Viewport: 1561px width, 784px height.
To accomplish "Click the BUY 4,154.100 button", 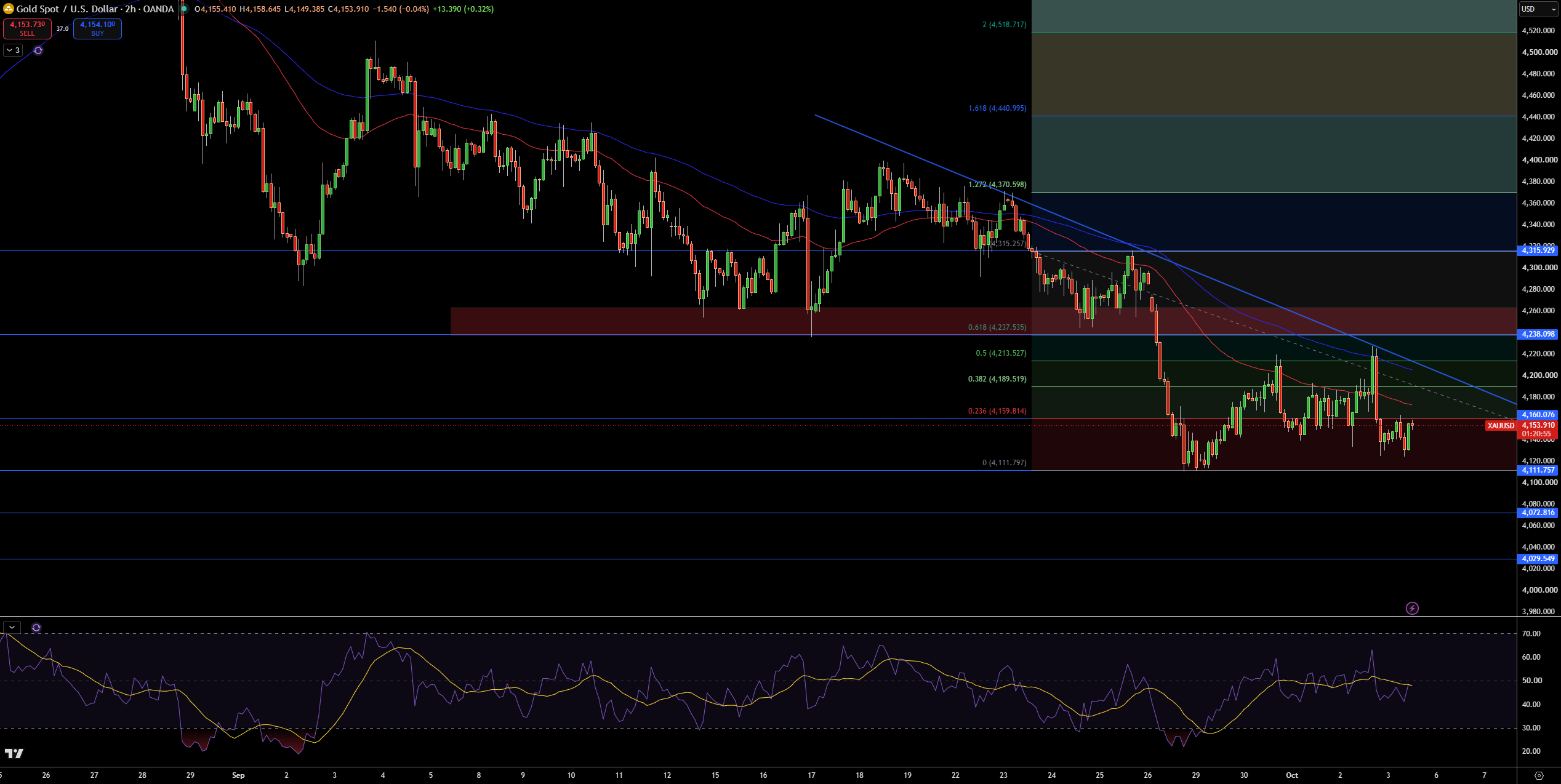I will (97, 28).
